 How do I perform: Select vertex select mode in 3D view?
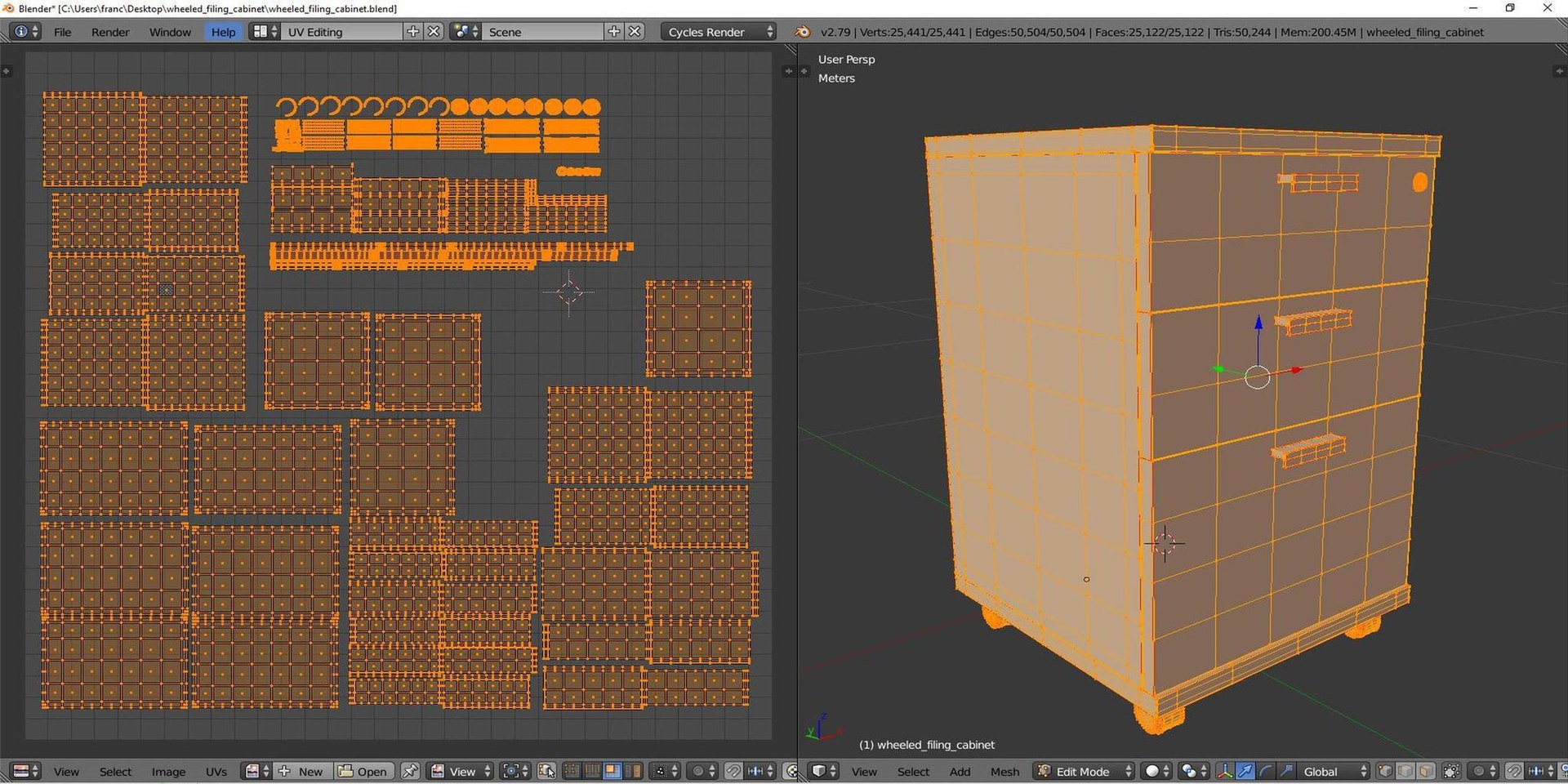coord(1385,771)
